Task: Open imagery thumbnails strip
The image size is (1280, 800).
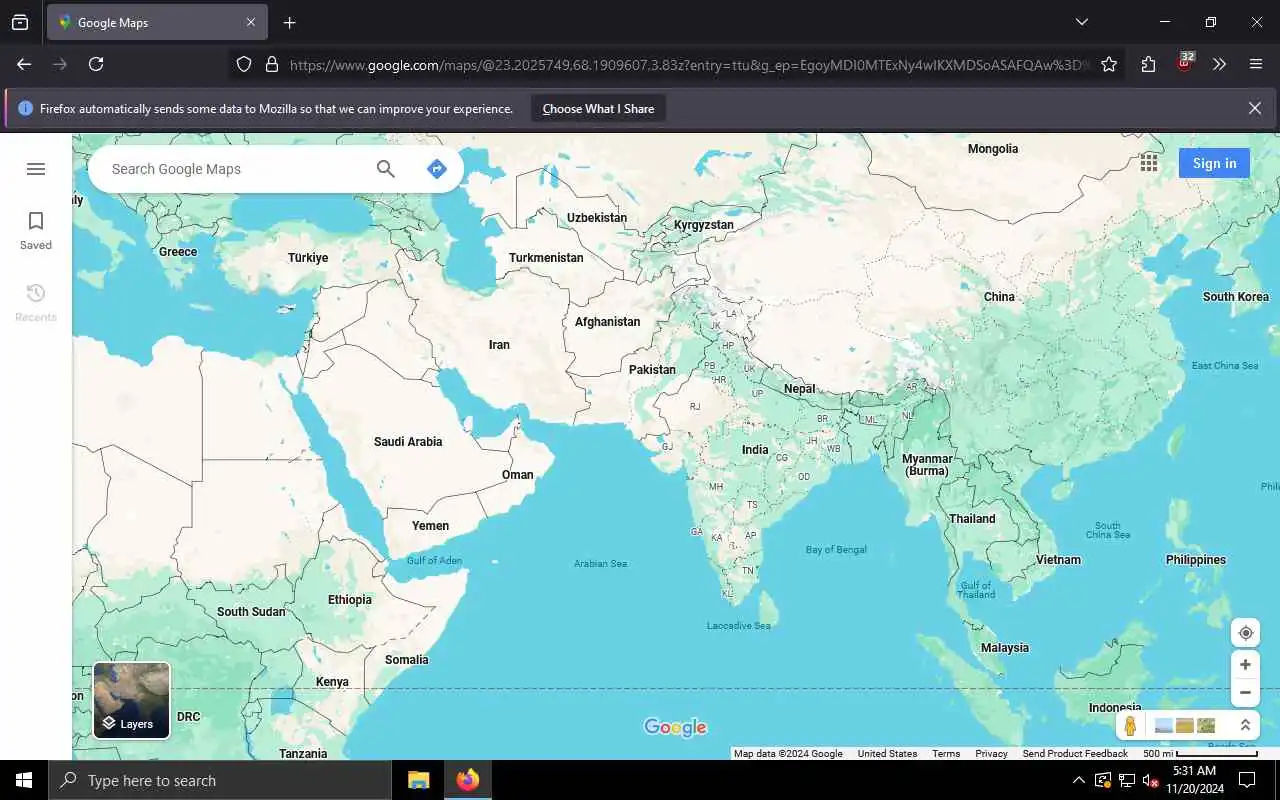Action: 1185,726
